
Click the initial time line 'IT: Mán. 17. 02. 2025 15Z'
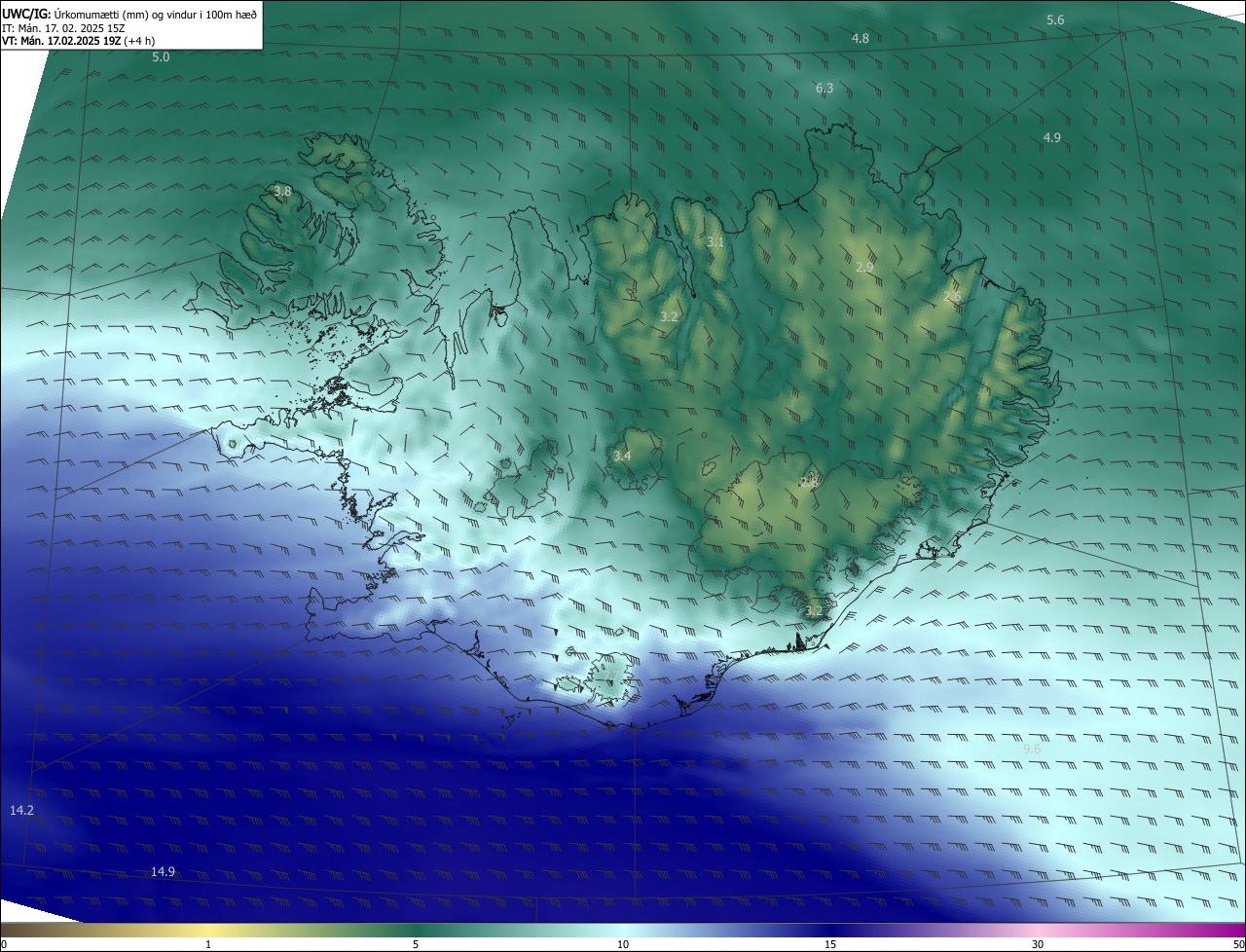coord(61,27)
